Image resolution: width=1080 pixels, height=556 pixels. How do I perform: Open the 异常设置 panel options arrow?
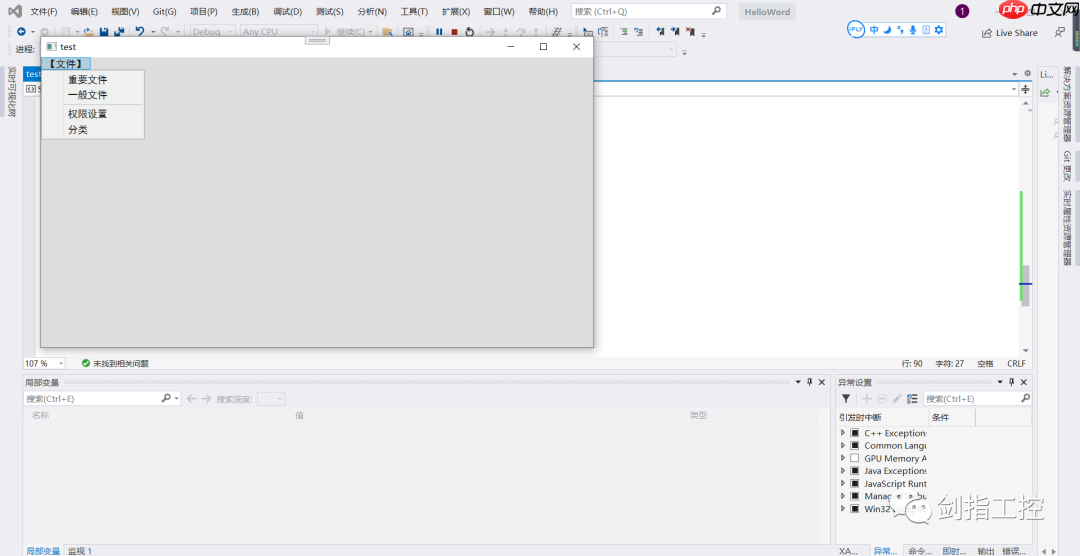tap(1000, 382)
